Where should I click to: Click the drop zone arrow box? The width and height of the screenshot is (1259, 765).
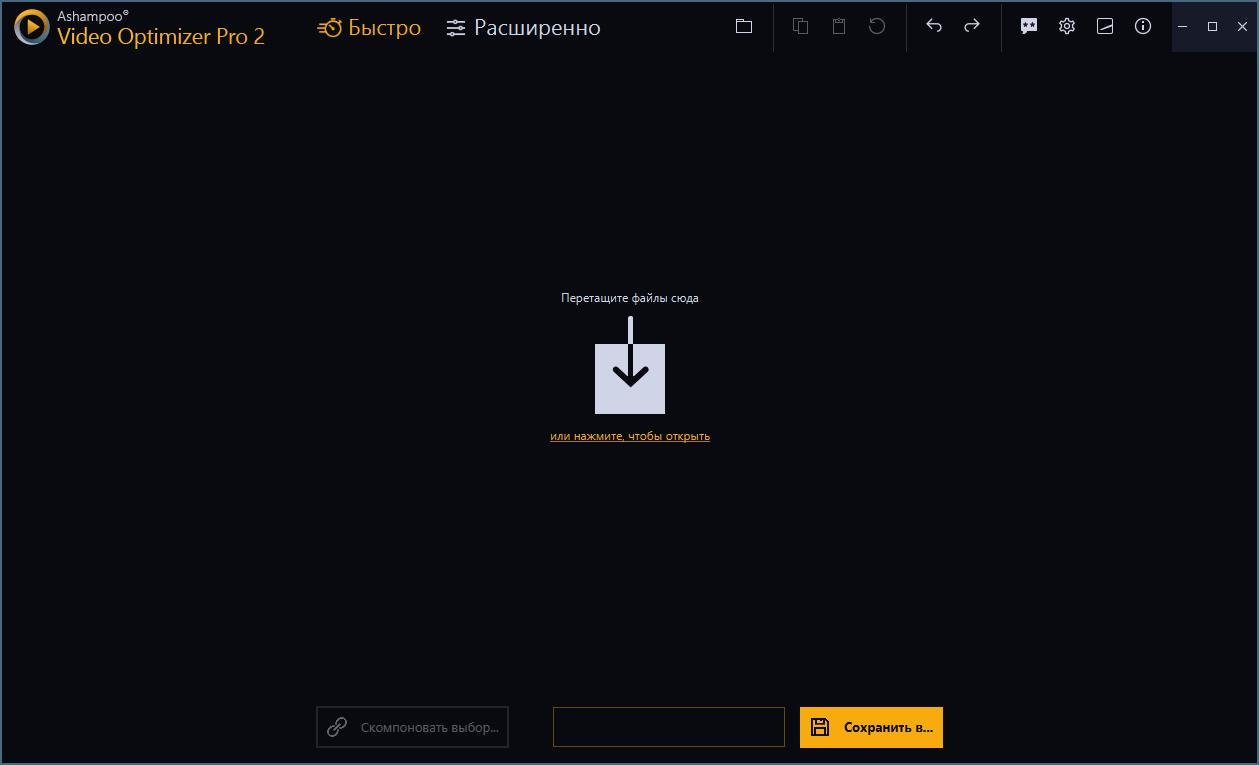pos(630,378)
